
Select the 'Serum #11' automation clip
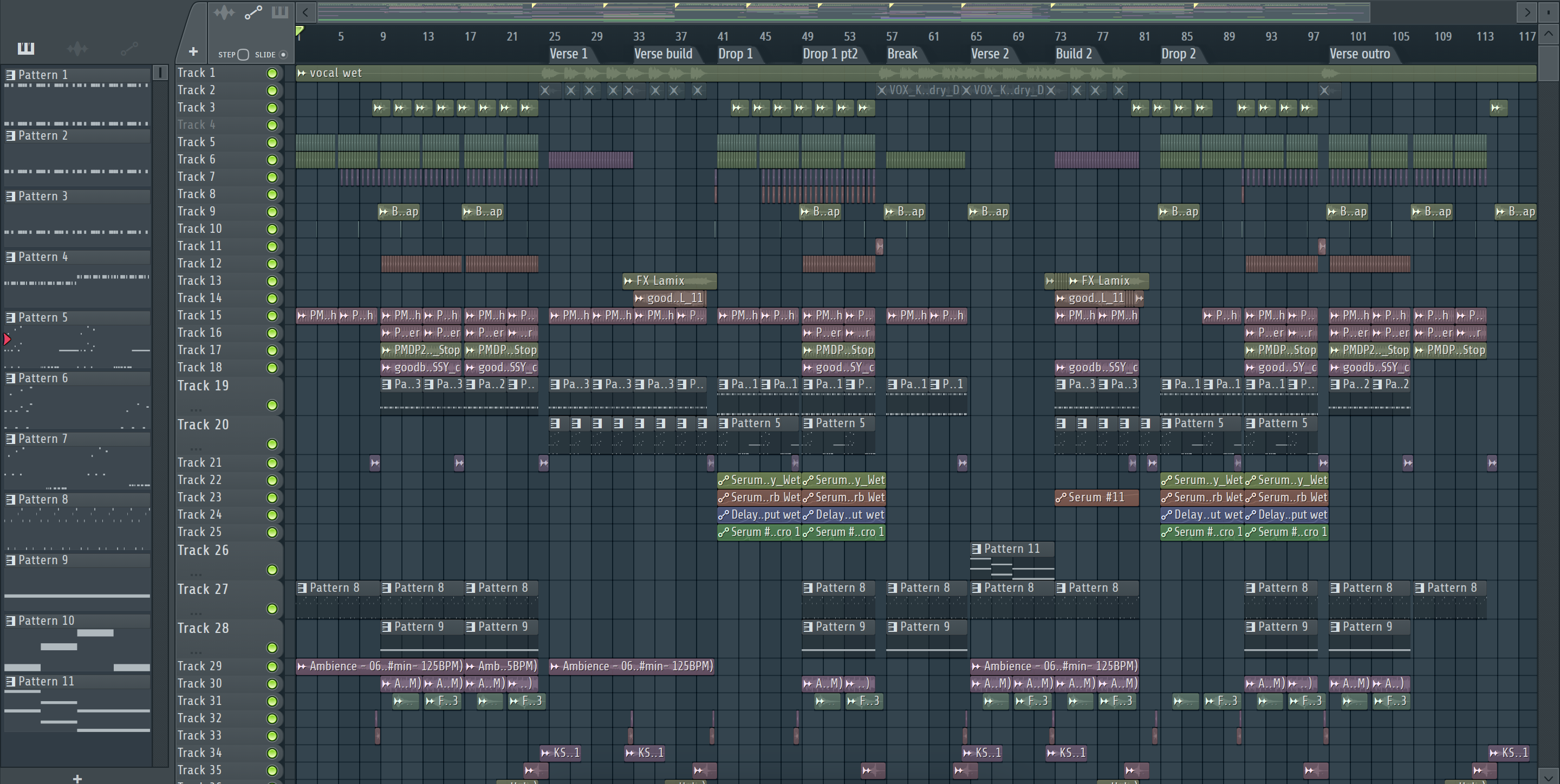coord(1097,498)
